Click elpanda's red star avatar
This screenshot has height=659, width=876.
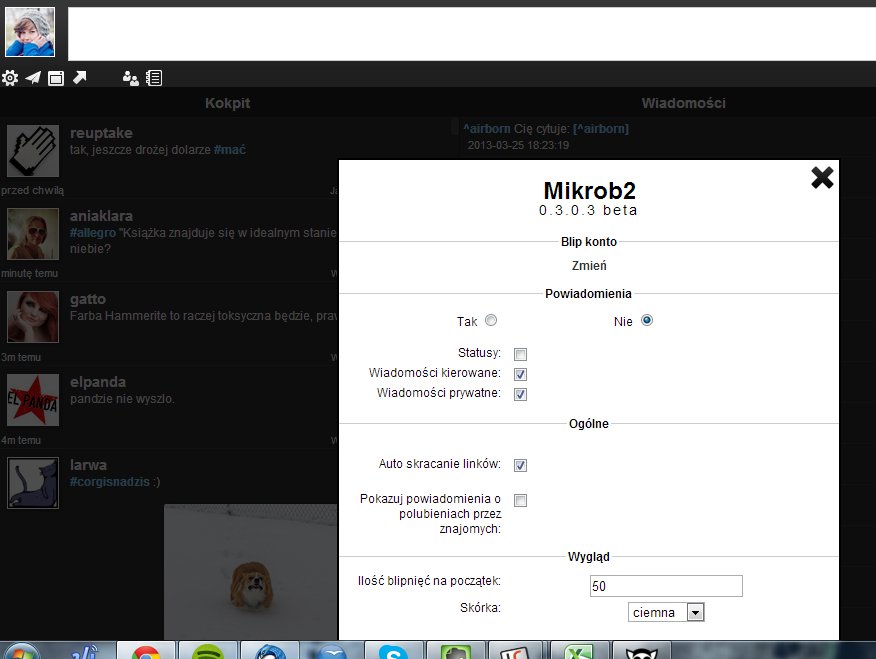click(33, 400)
